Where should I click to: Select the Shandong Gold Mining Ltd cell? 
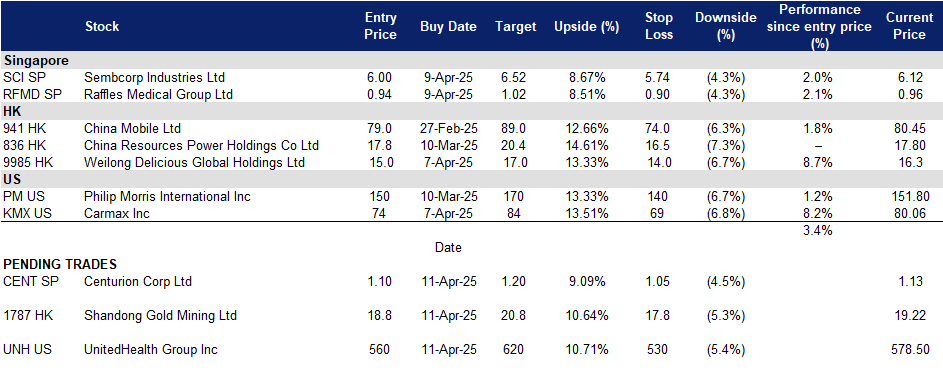161,316
